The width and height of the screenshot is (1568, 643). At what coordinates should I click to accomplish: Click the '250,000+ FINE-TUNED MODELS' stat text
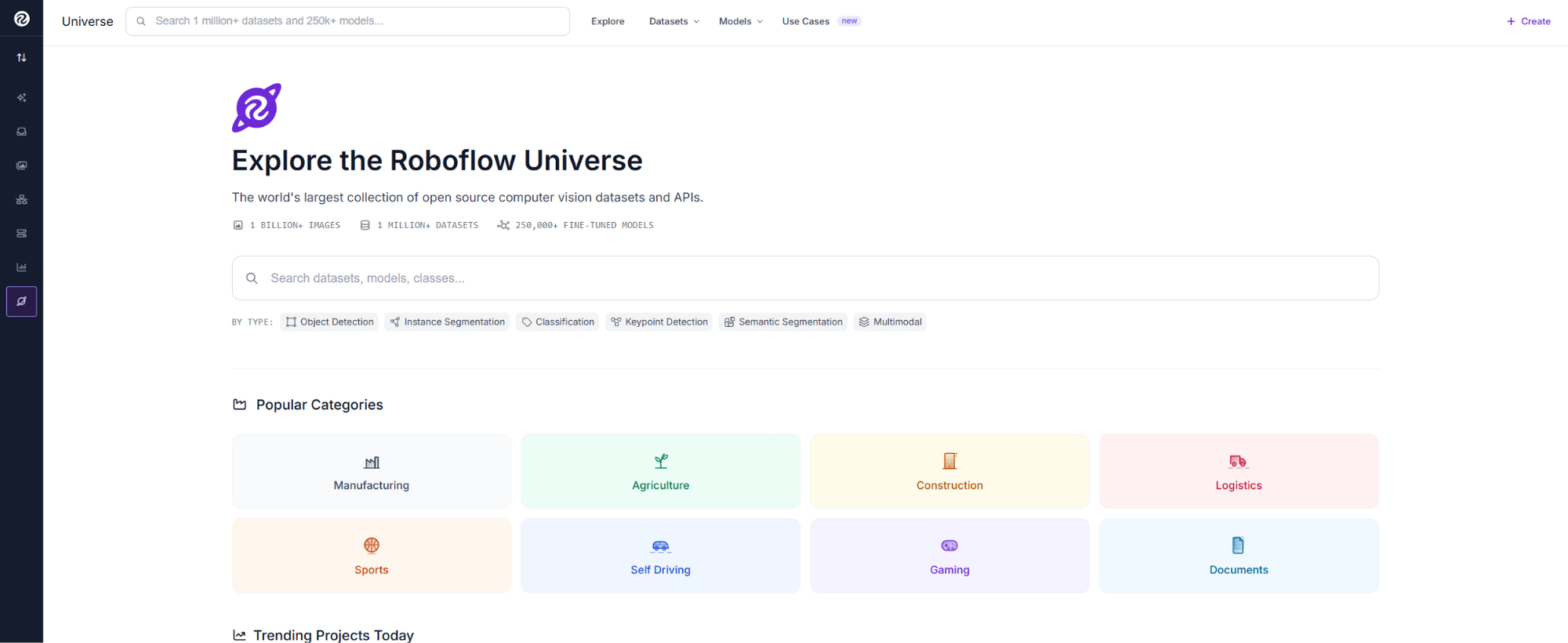coord(584,225)
